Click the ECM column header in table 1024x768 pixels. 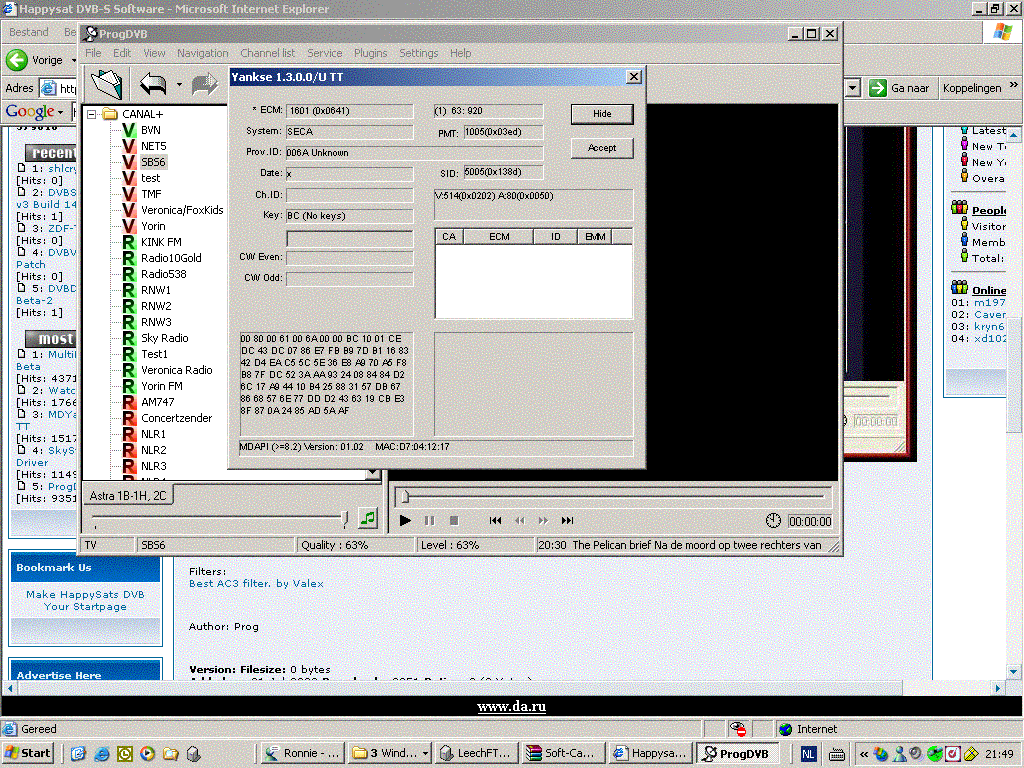click(499, 236)
